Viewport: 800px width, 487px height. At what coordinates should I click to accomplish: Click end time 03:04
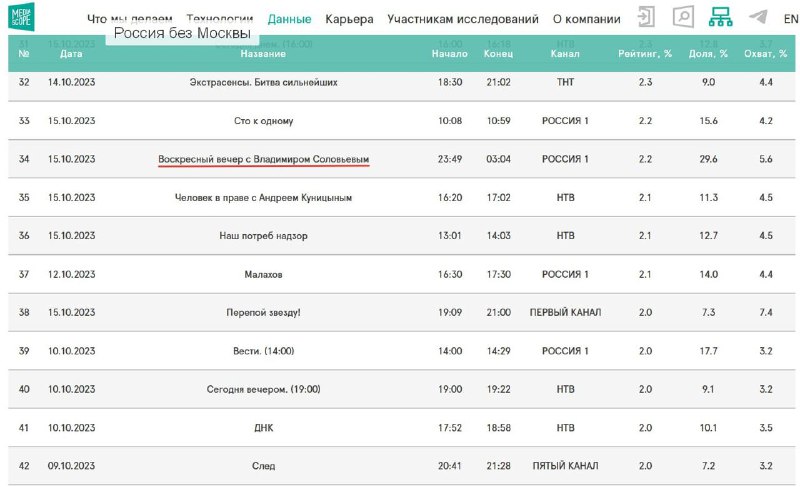pos(498,159)
